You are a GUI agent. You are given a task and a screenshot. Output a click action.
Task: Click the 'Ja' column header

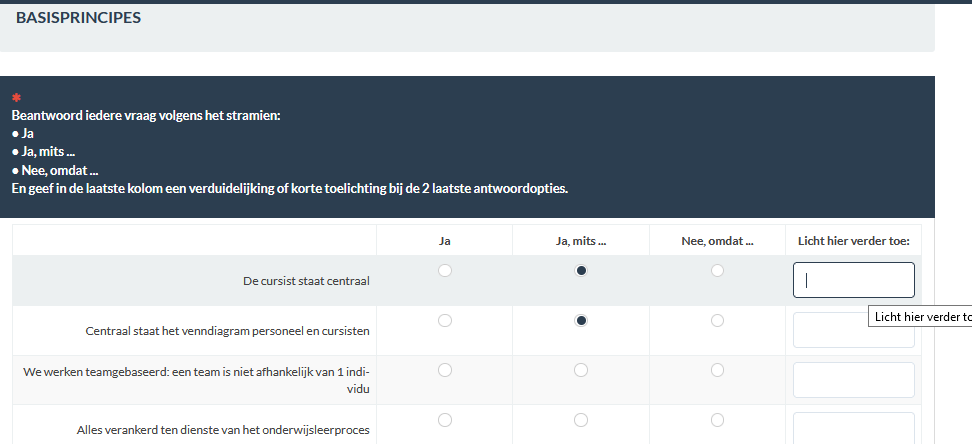(444, 241)
